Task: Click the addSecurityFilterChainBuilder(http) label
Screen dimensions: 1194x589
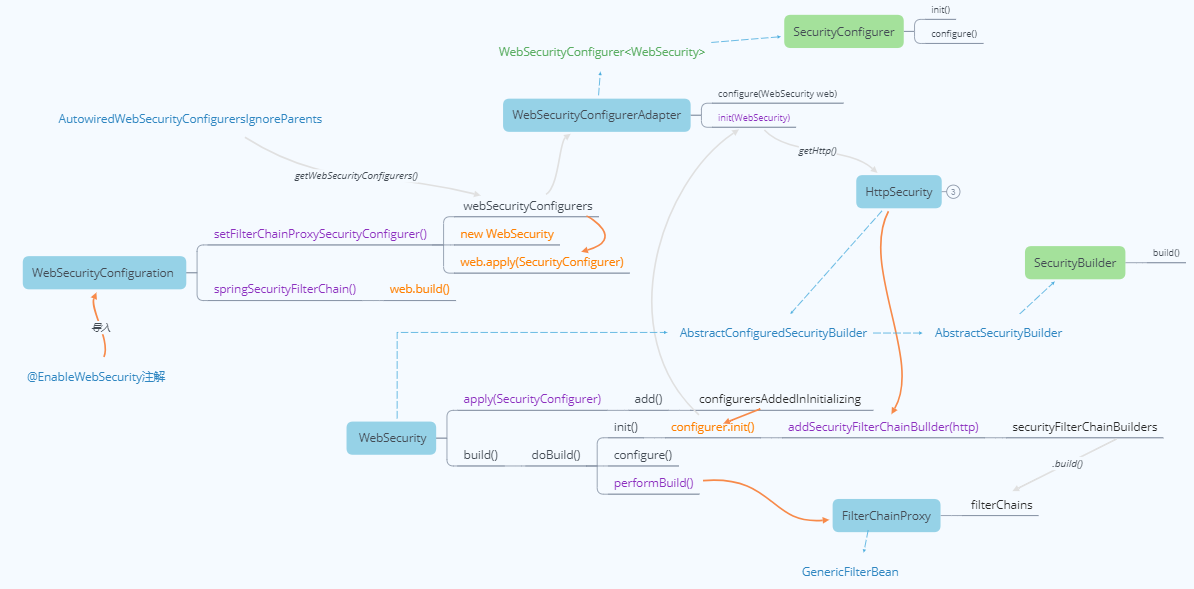Action: pyautogui.click(x=882, y=426)
